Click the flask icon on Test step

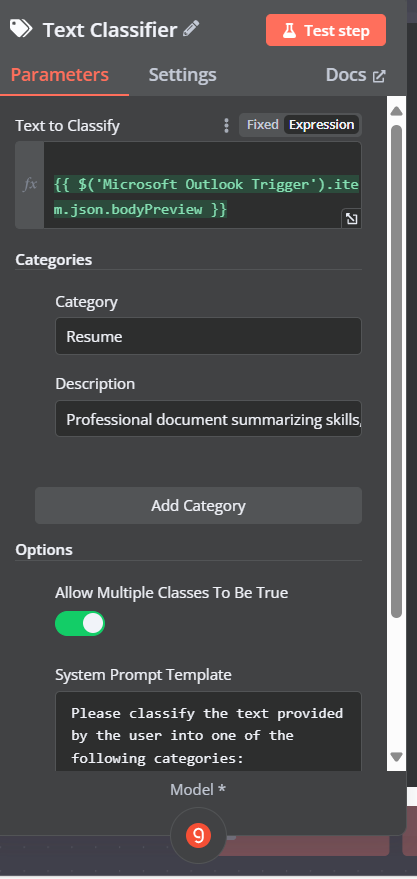(x=289, y=30)
